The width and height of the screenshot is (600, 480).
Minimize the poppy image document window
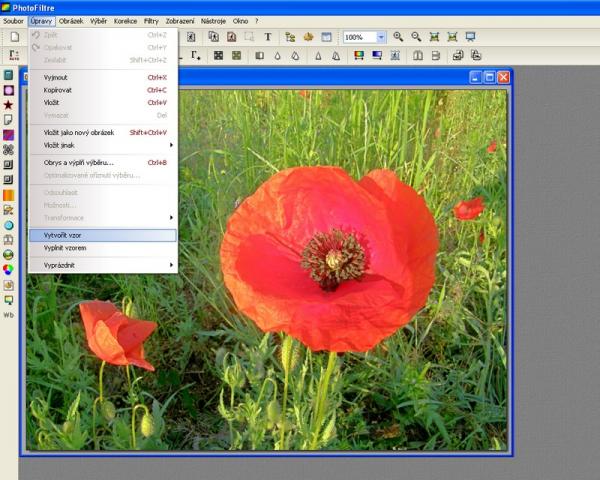point(475,77)
